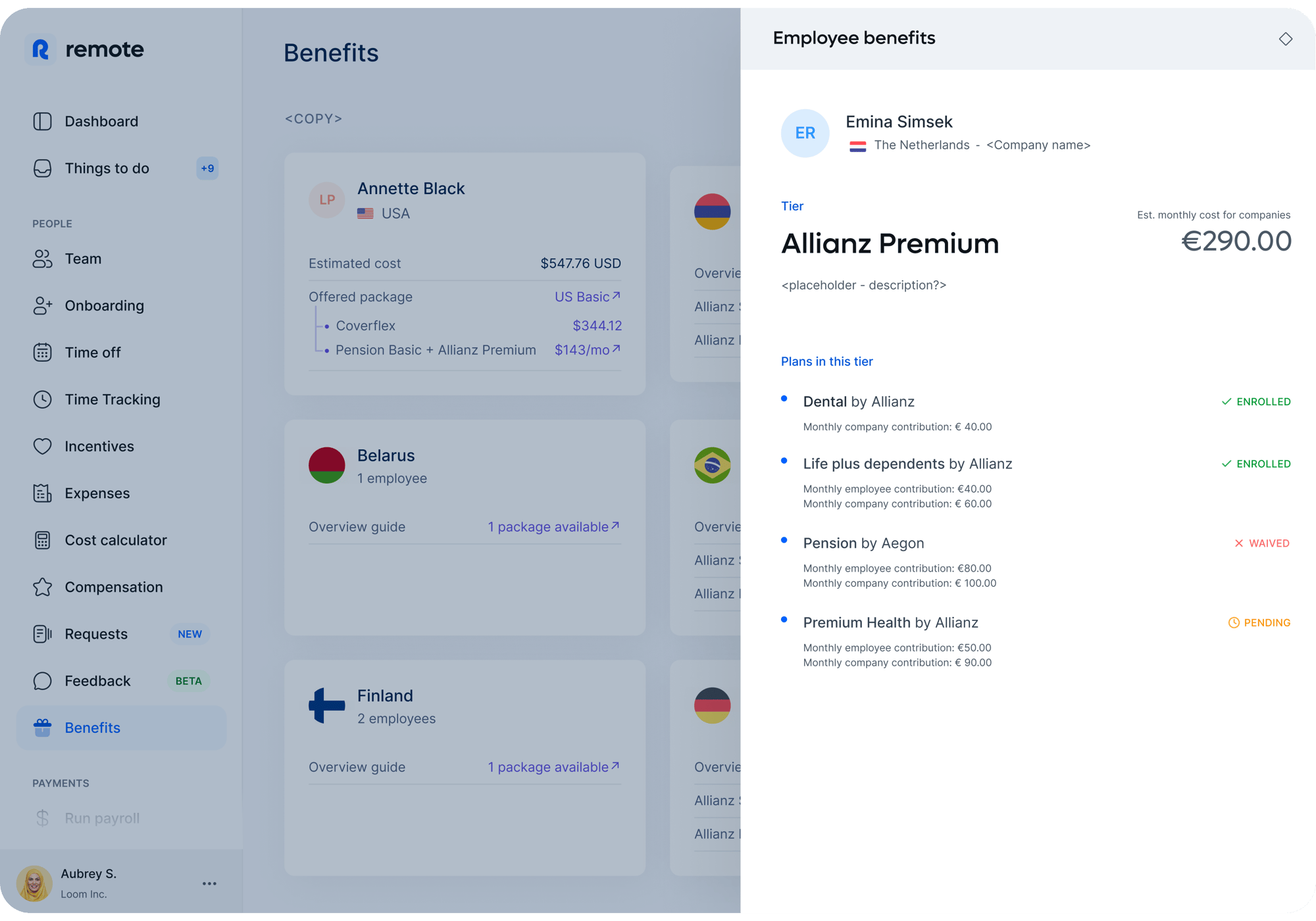Click the Compensation star icon

pyautogui.click(x=42, y=587)
